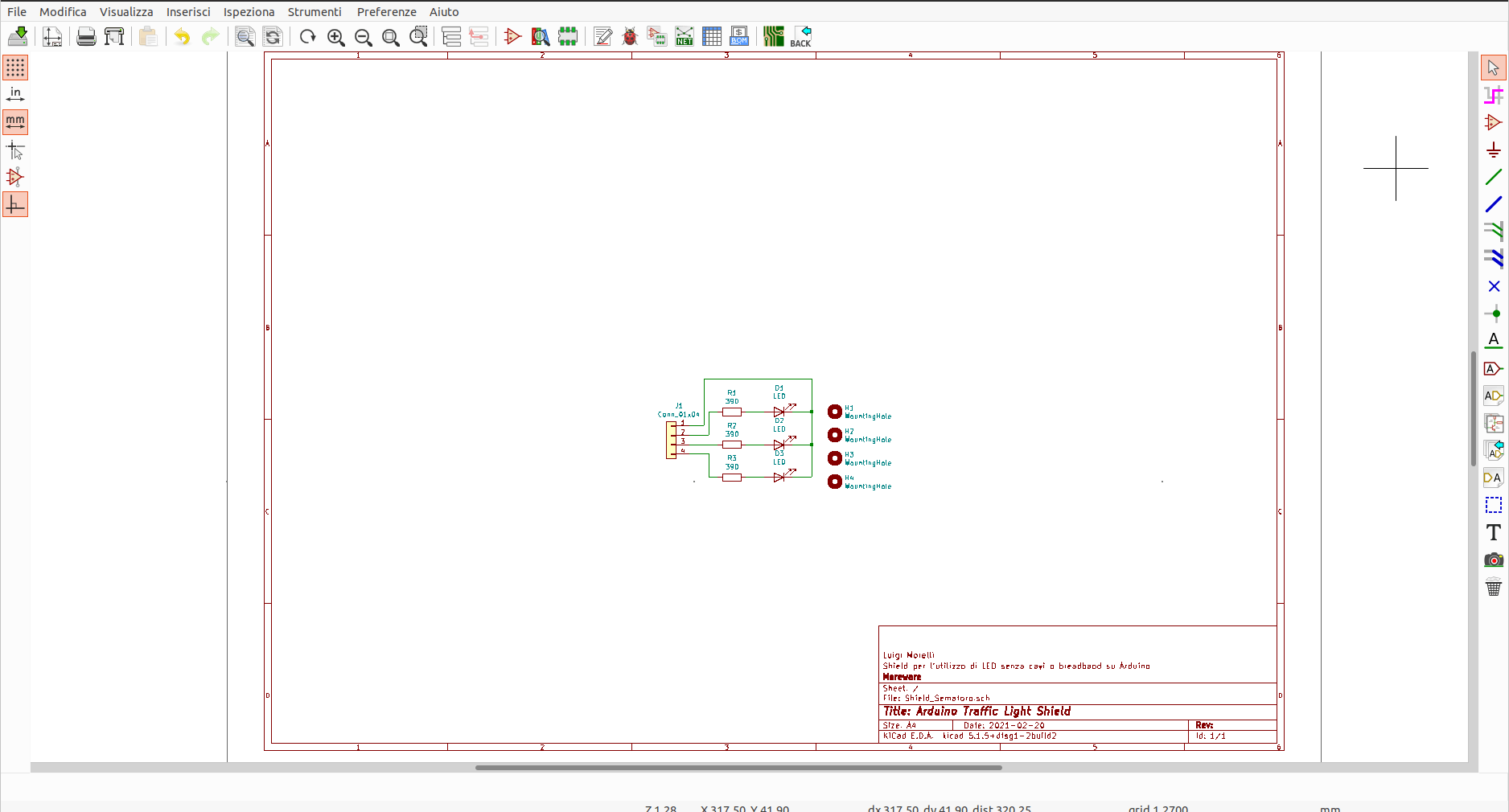
Task: Toggle grid display
Action: point(15,68)
